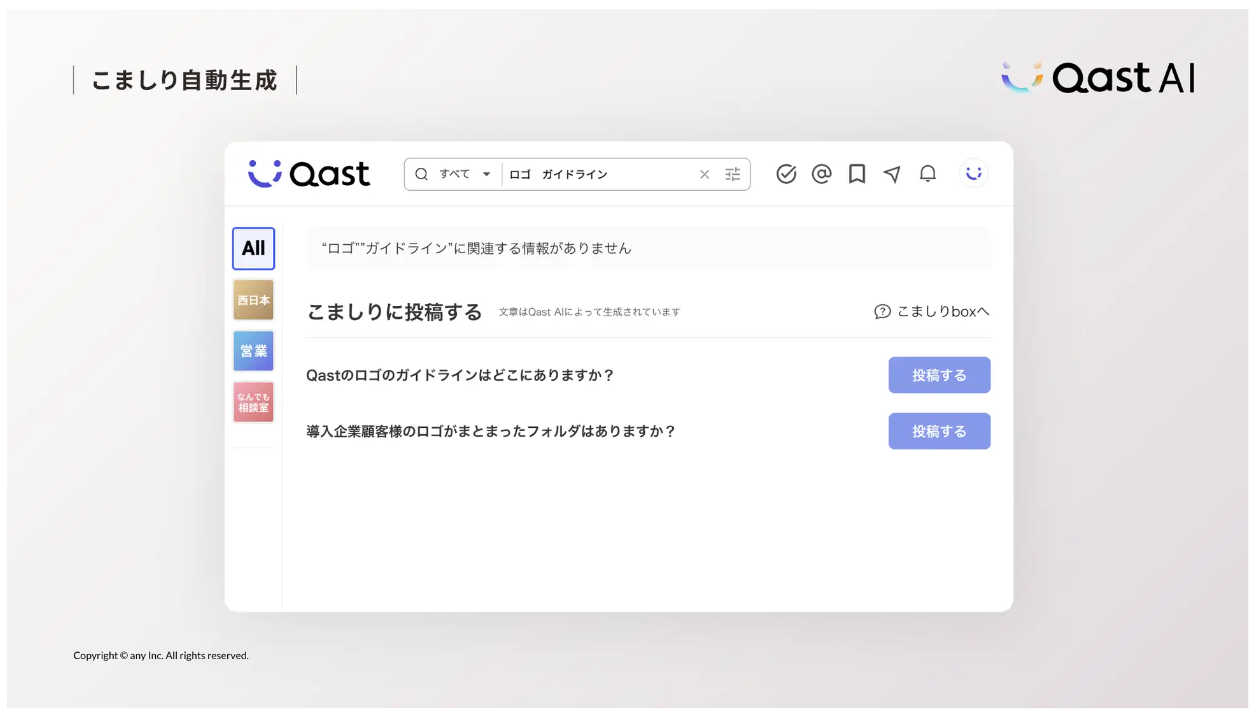The width and height of the screenshot is (1256, 717).
Task: Post the Qast logo guideline question
Action: point(939,375)
